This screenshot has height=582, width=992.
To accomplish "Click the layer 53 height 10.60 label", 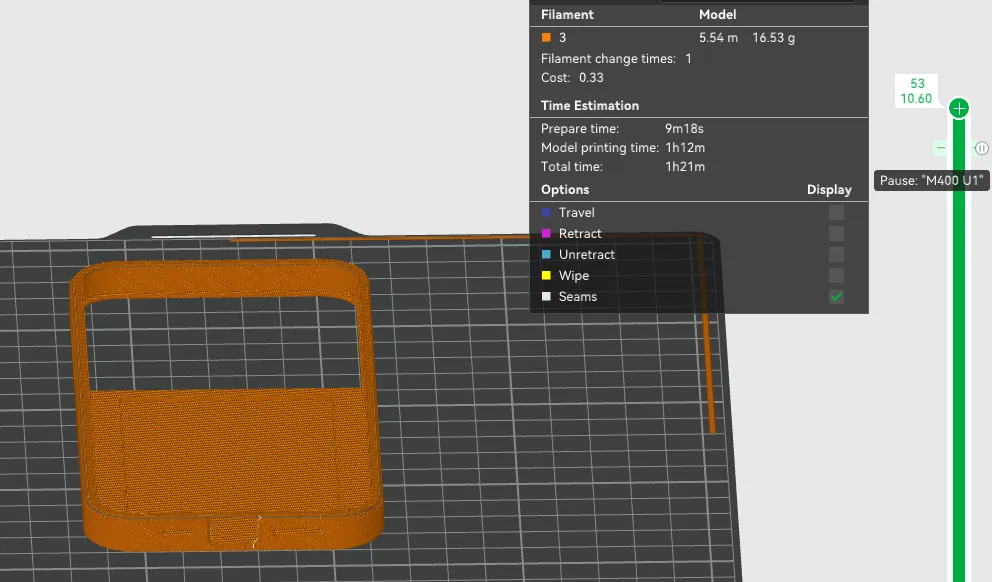I will (916, 91).
